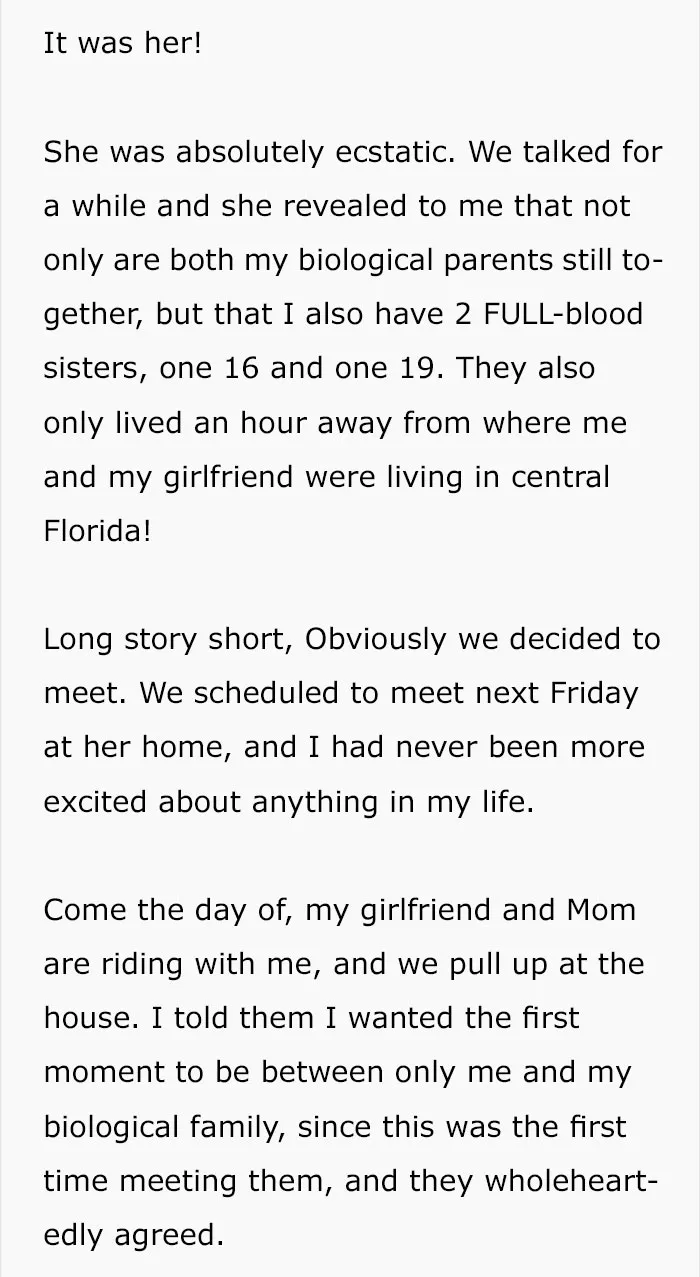Screen dimensions: 700x1277
Task: Click the text "edly agreed."
Action: 133,1233
